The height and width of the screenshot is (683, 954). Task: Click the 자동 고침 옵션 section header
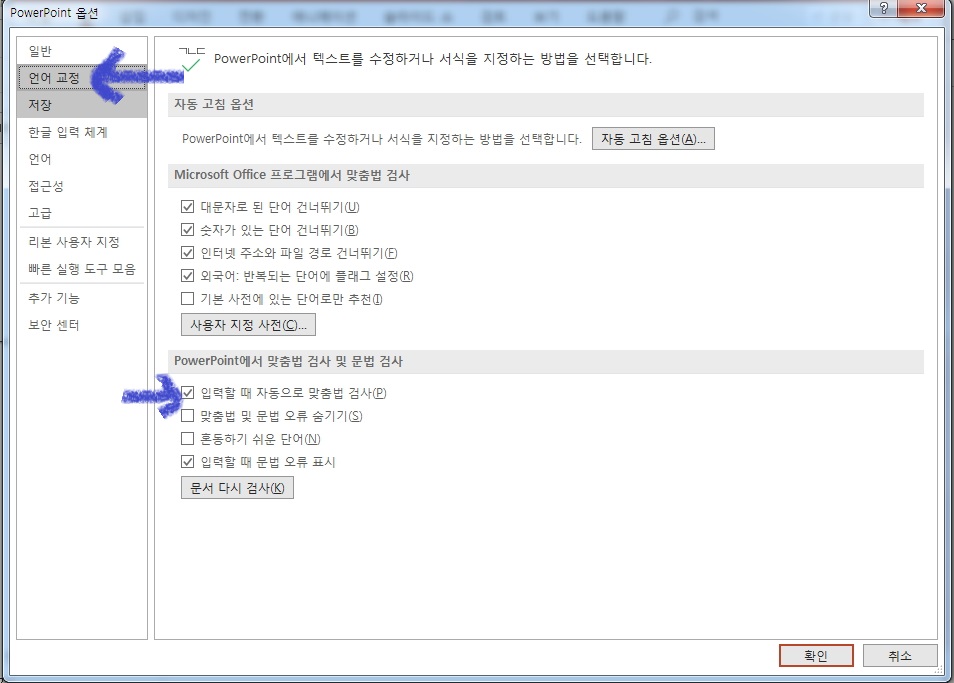pos(545,105)
